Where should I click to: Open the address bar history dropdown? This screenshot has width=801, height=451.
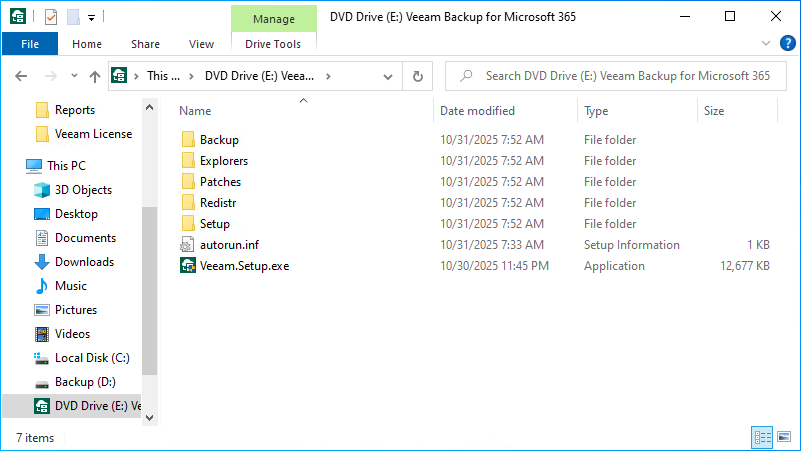point(388,76)
